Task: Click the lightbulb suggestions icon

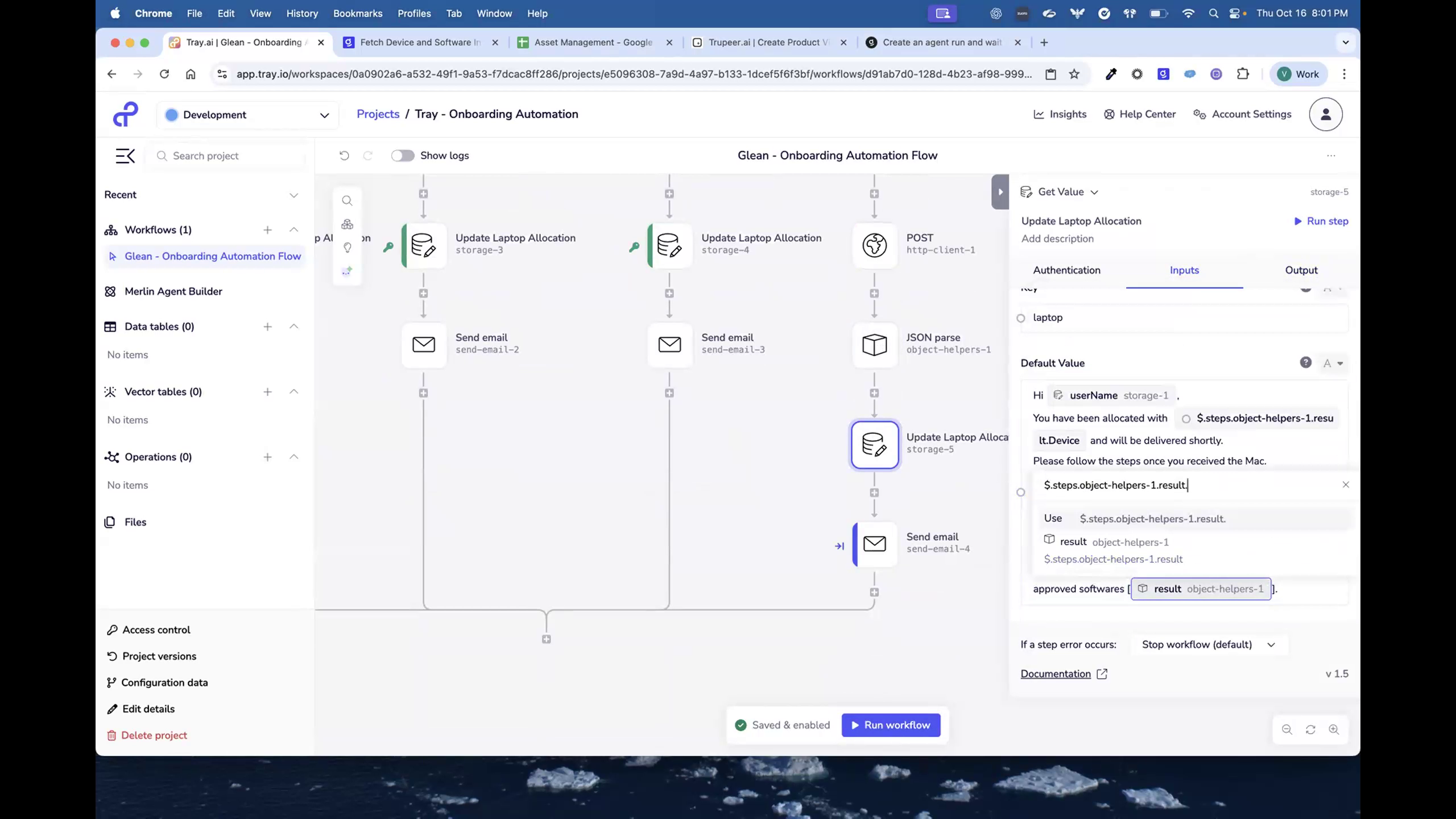Action: click(348, 247)
